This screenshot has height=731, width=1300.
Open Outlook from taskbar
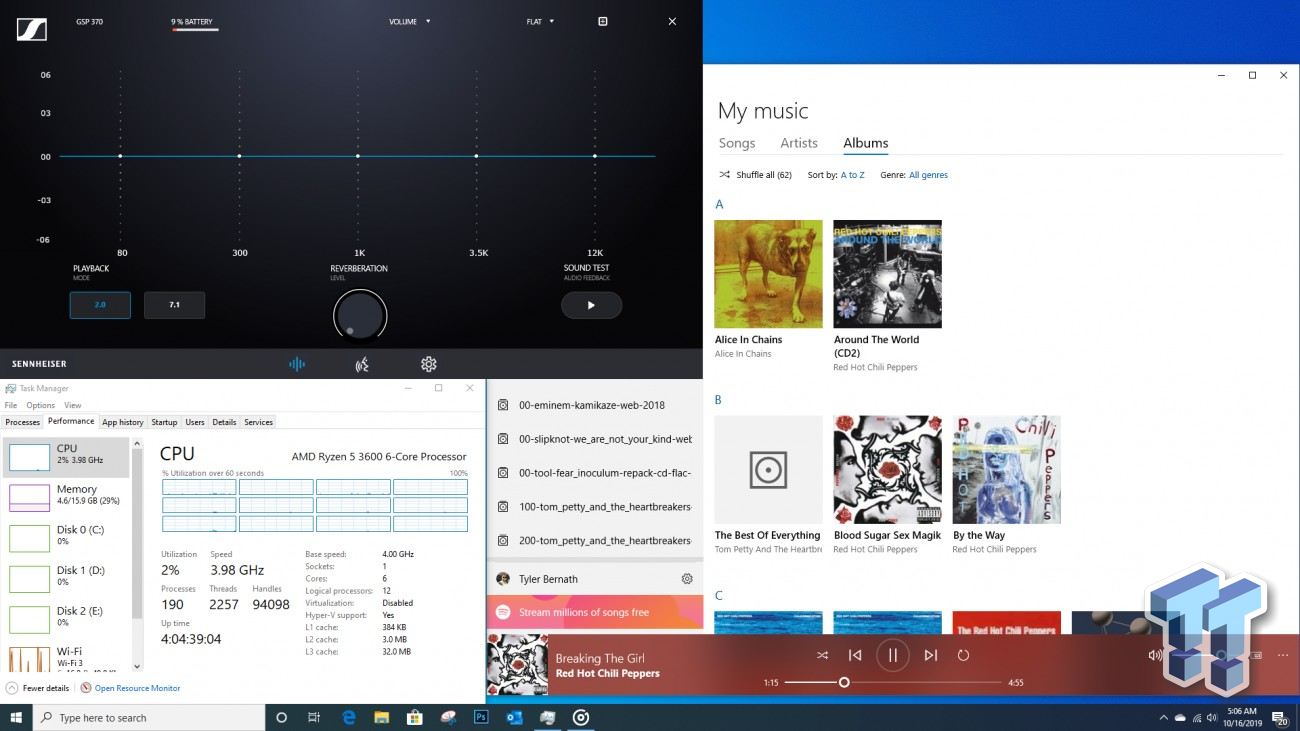(514, 717)
